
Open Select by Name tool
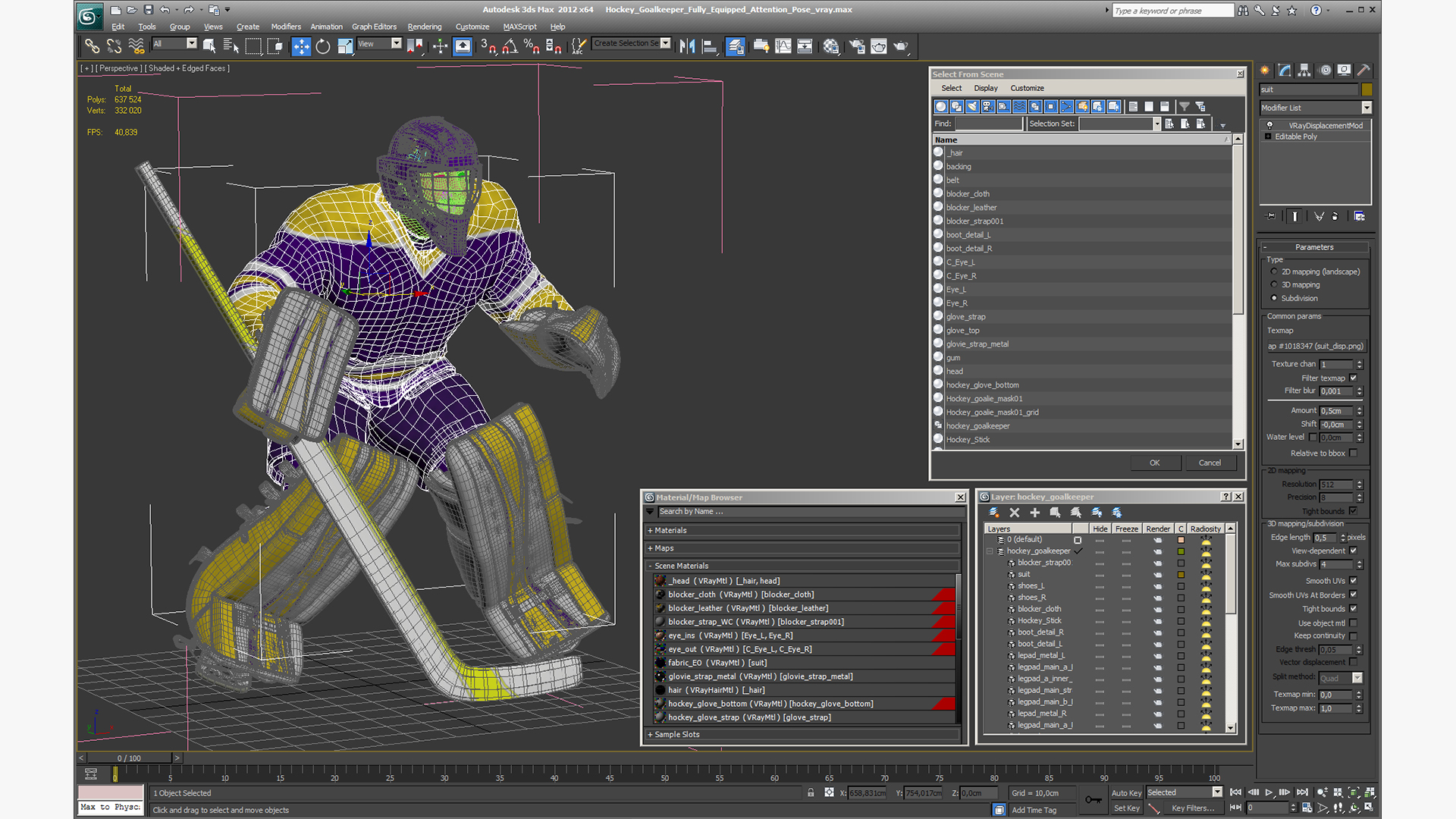(x=231, y=46)
